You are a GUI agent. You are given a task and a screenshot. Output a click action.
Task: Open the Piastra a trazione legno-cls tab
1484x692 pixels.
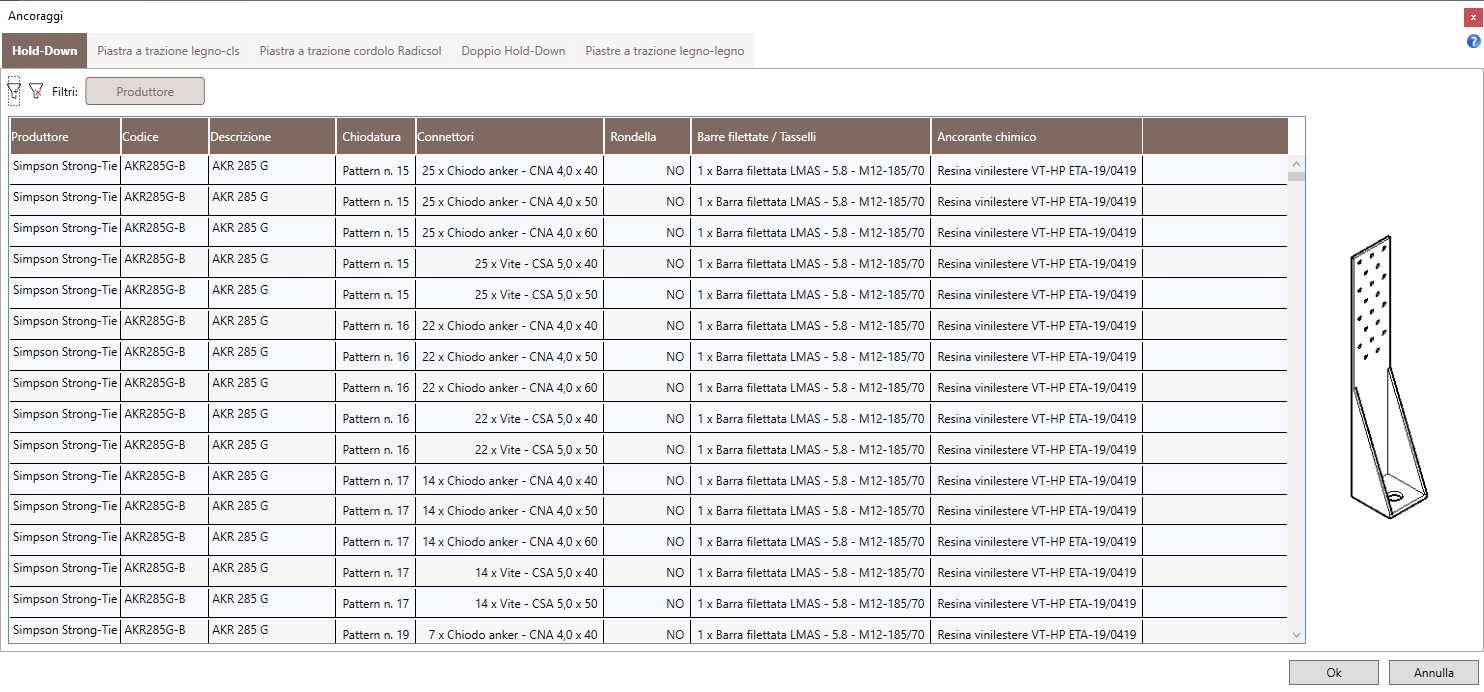tap(168, 51)
